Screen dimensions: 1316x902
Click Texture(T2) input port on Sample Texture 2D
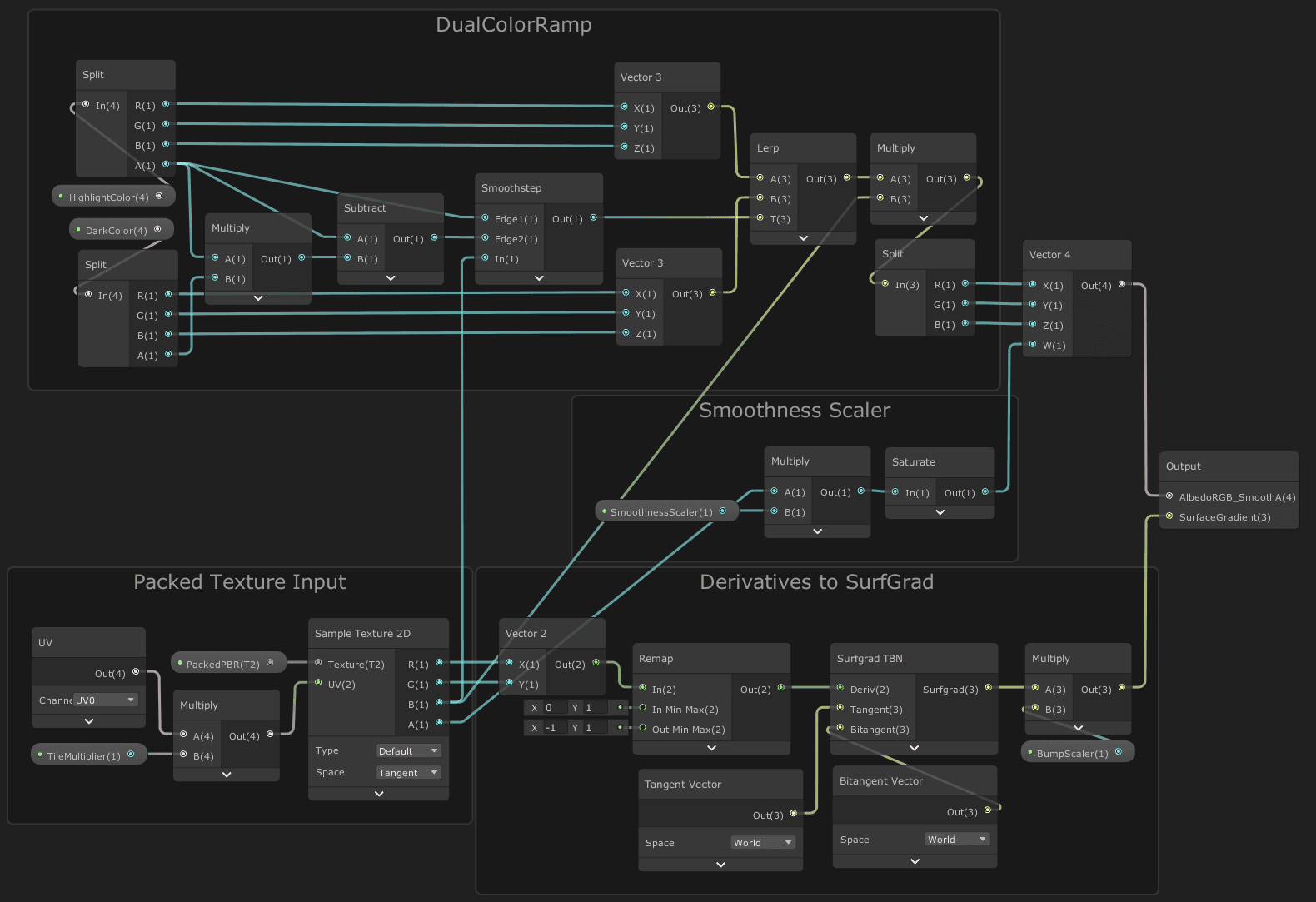(x=318, y=664)
